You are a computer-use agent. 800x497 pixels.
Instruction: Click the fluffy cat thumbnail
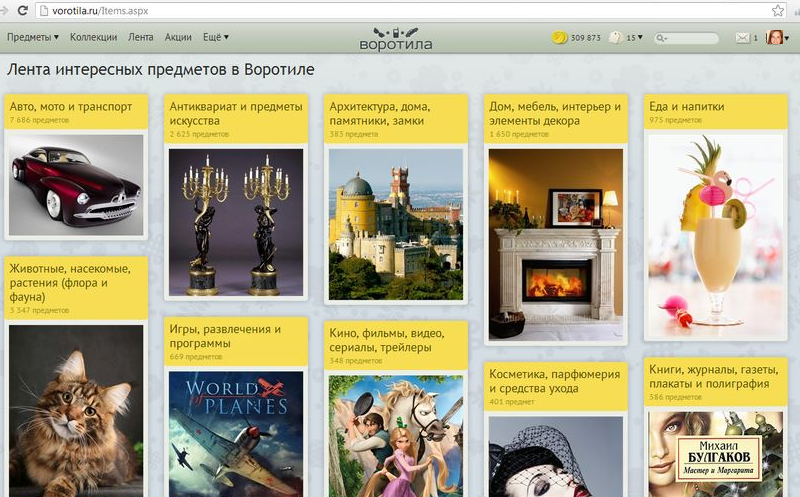[x=76, y=411]
